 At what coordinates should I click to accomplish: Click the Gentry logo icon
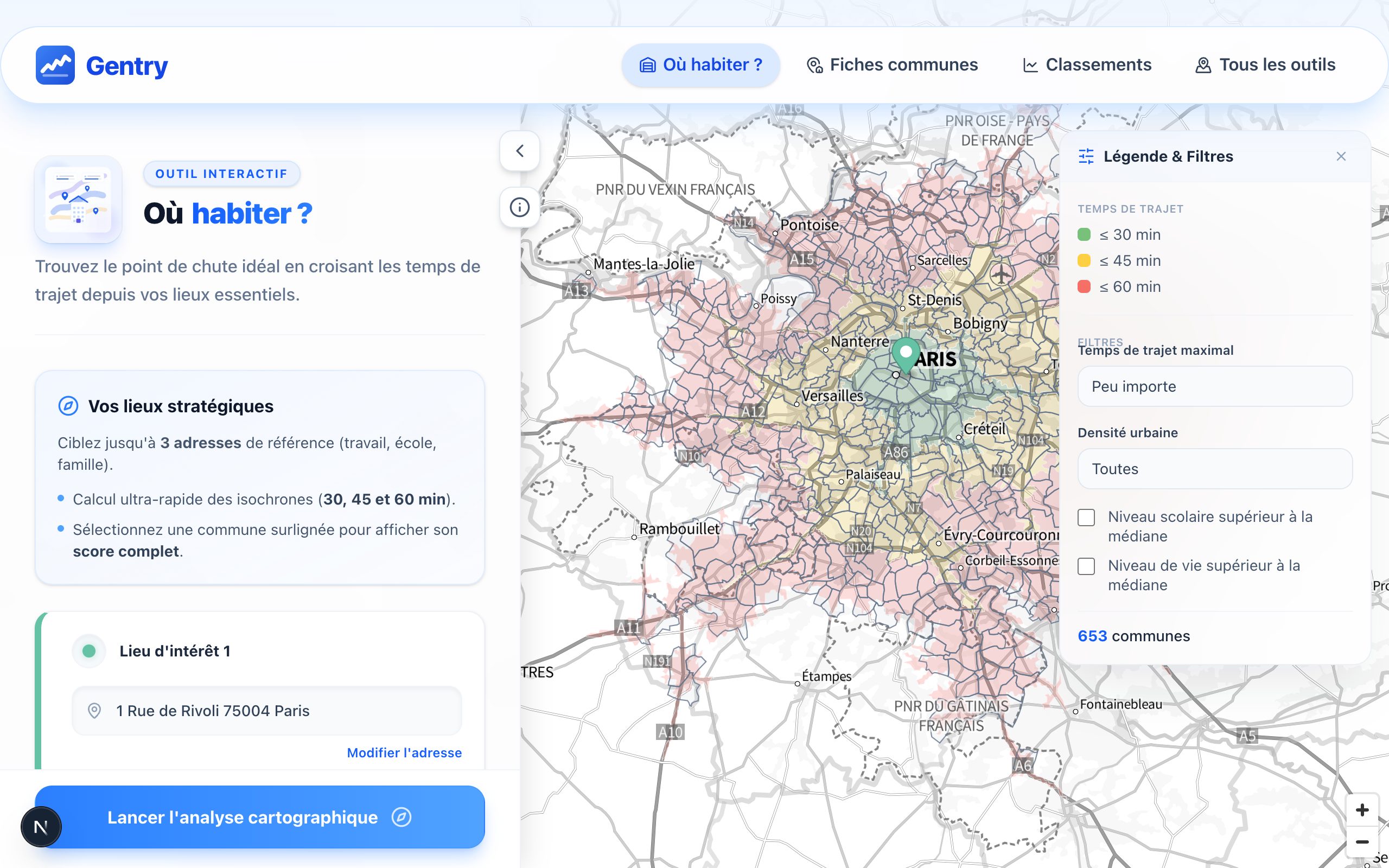(x=55, y=65)
